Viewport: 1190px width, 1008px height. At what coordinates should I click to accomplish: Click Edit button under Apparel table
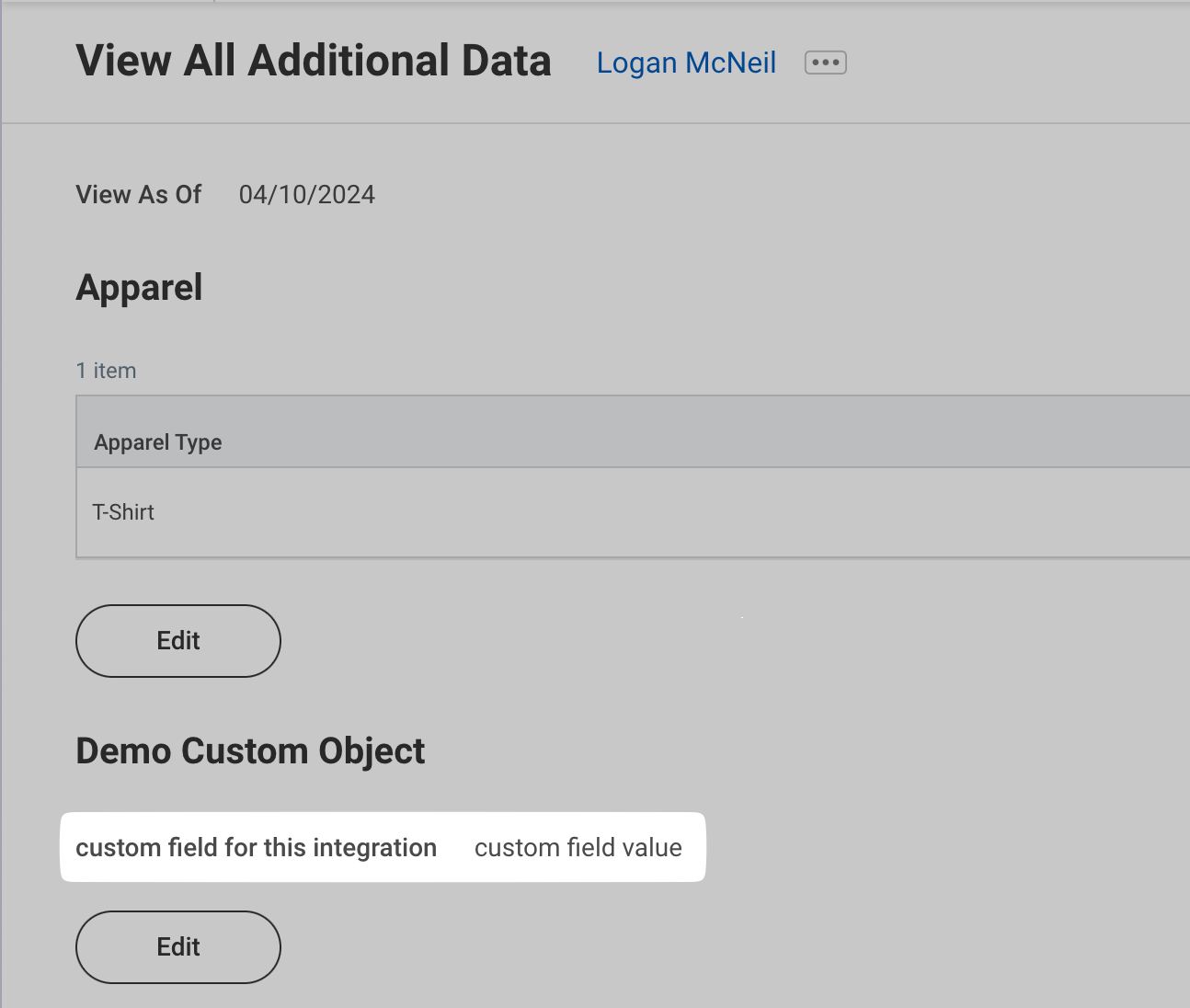177,641
